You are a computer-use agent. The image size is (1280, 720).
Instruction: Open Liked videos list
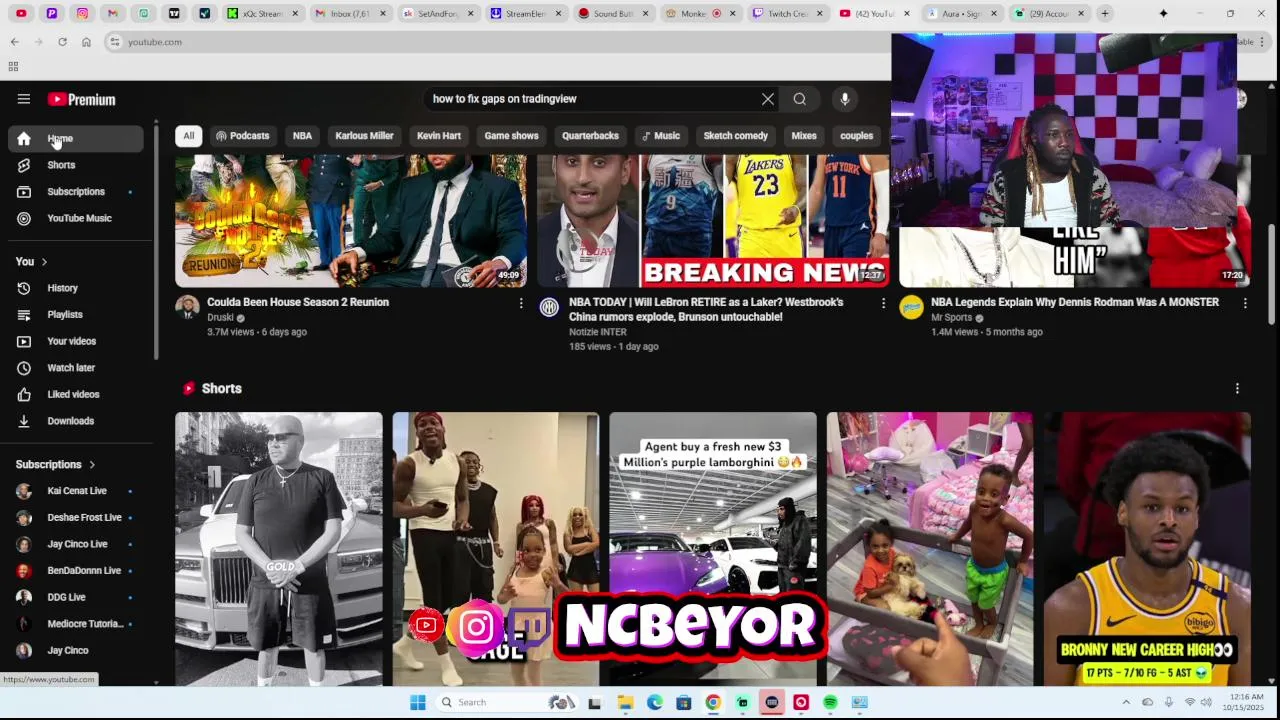pos(76,394)
